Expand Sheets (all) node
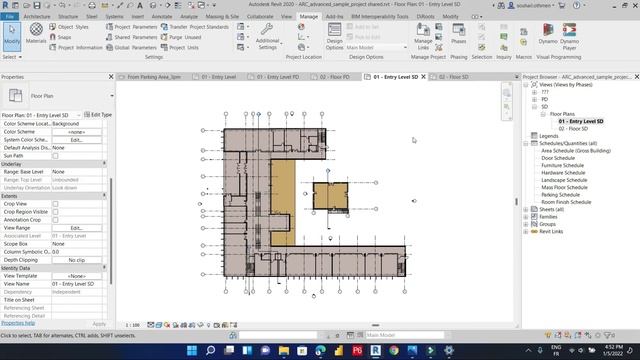 (526, 209)
